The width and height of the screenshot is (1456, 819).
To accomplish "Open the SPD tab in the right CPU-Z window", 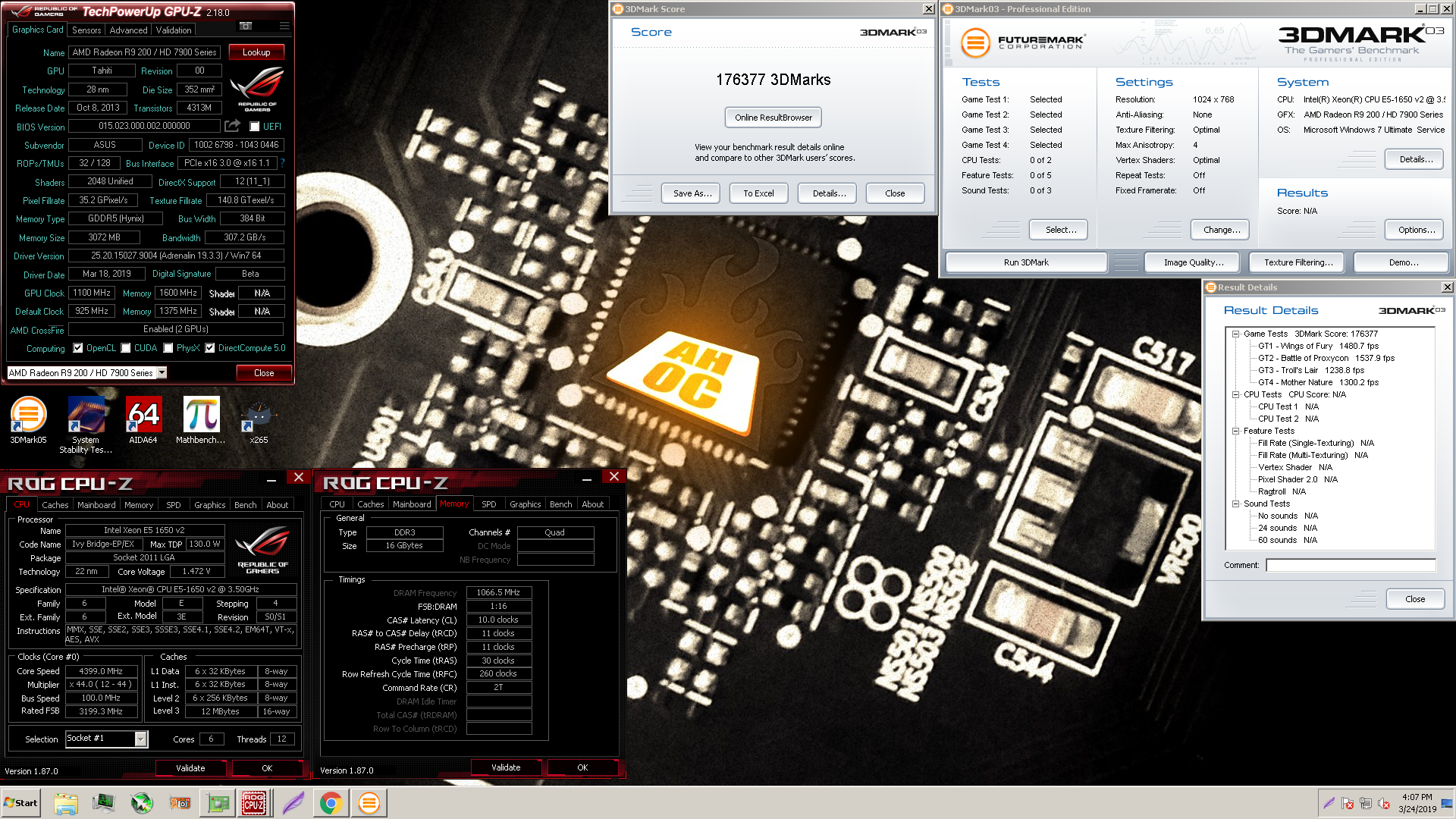I will point(489,504).
